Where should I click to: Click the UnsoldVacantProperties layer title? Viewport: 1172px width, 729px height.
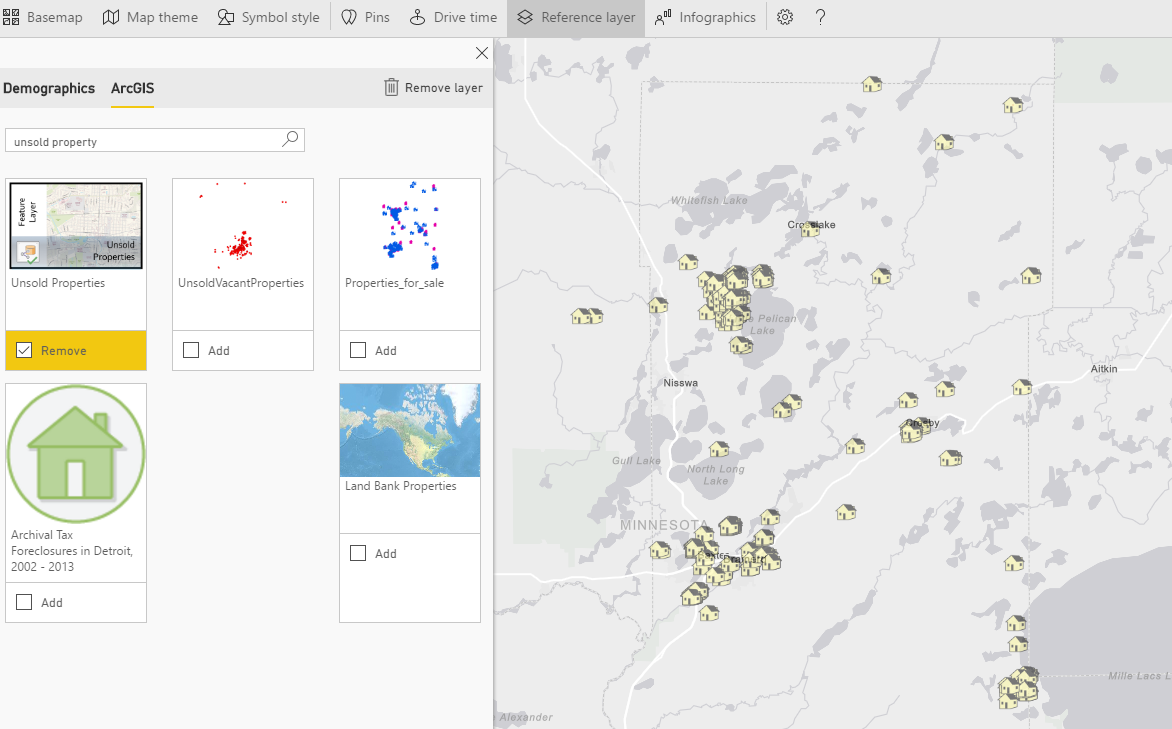coord(241,283)
